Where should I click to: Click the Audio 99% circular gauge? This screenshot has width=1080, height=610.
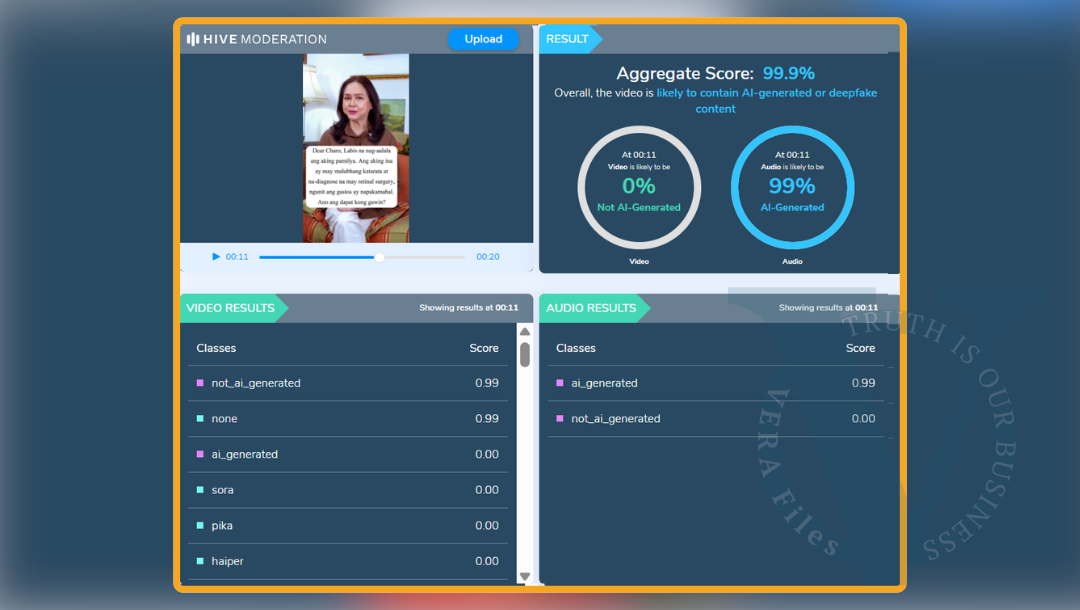point(792,187)
